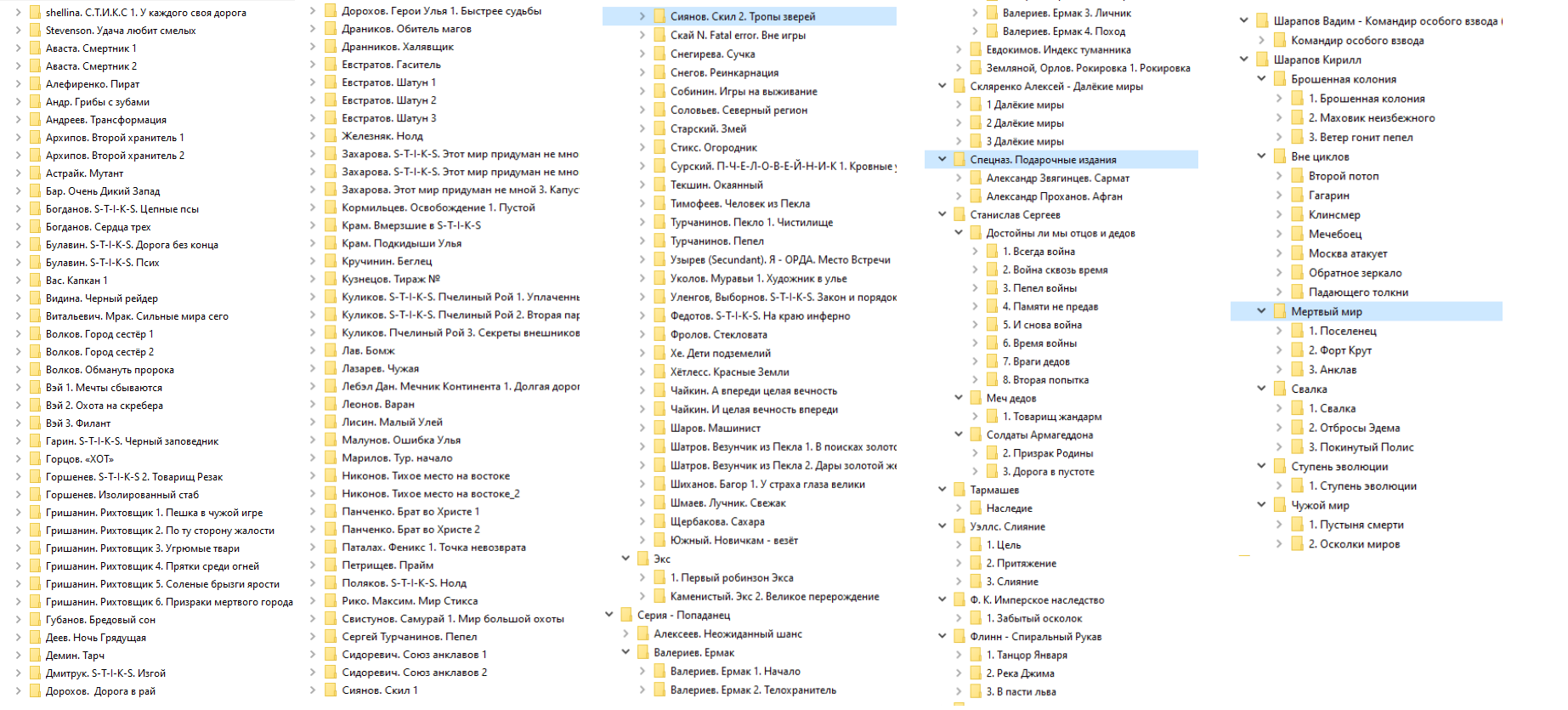The width and height of the screenshot is (1568, 710).
Task: Select Командир особого взвода subfolder
Action: (1357, 40)
